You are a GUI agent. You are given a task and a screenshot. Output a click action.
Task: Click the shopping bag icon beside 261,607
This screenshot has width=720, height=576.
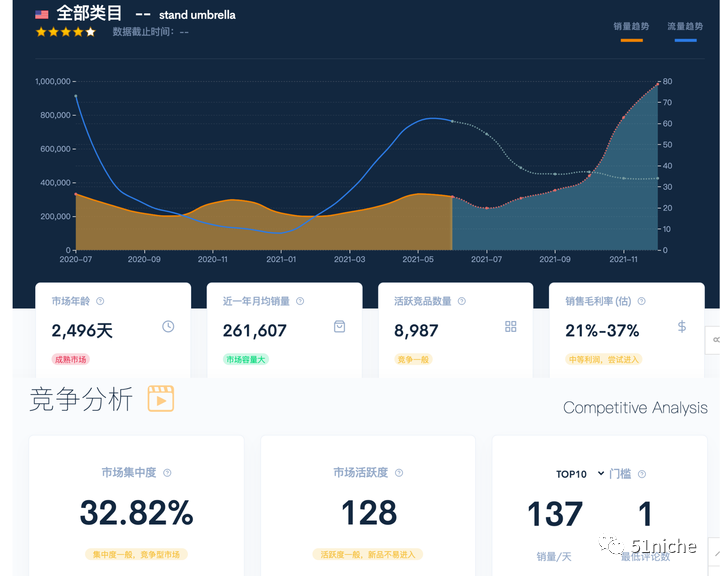tap(339, 326)
